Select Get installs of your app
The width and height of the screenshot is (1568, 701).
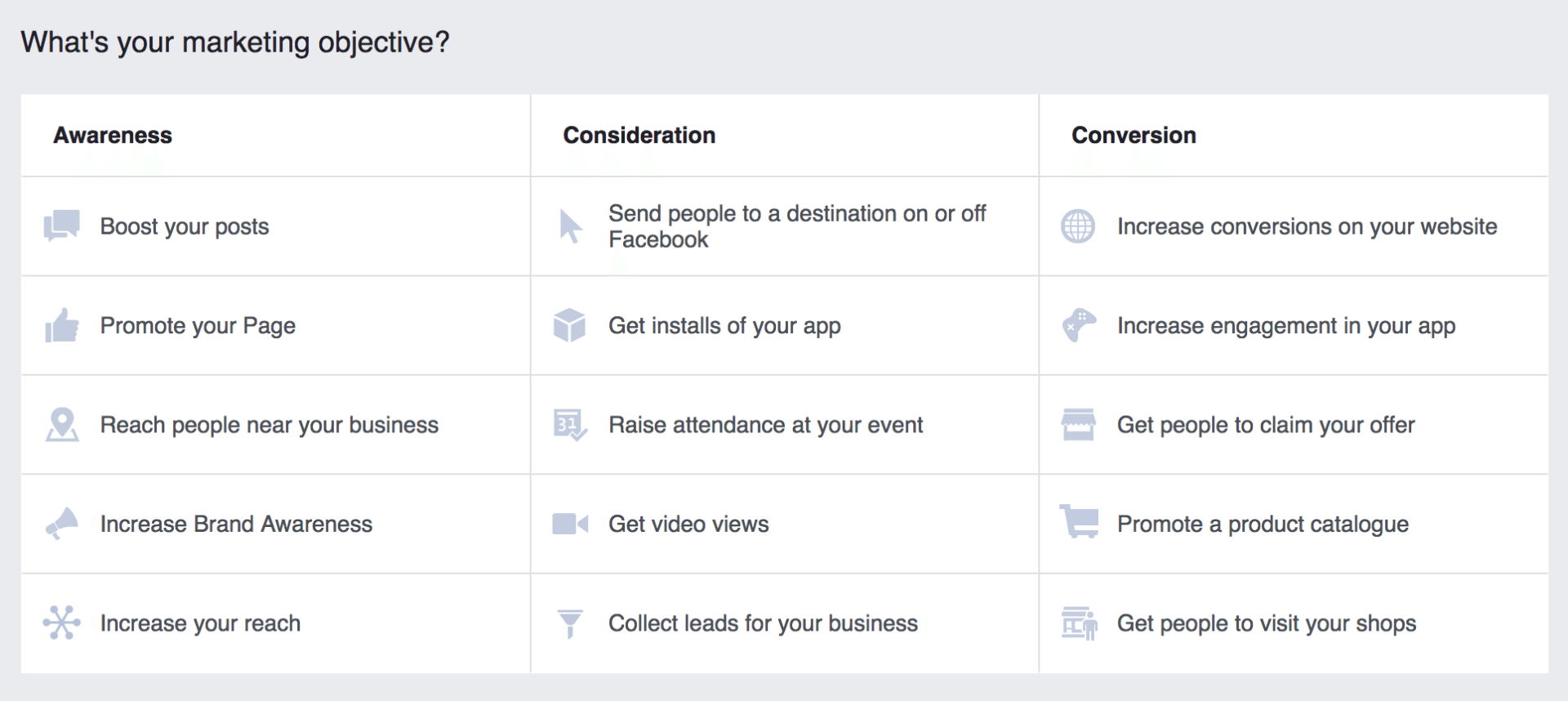pos(724,326)
